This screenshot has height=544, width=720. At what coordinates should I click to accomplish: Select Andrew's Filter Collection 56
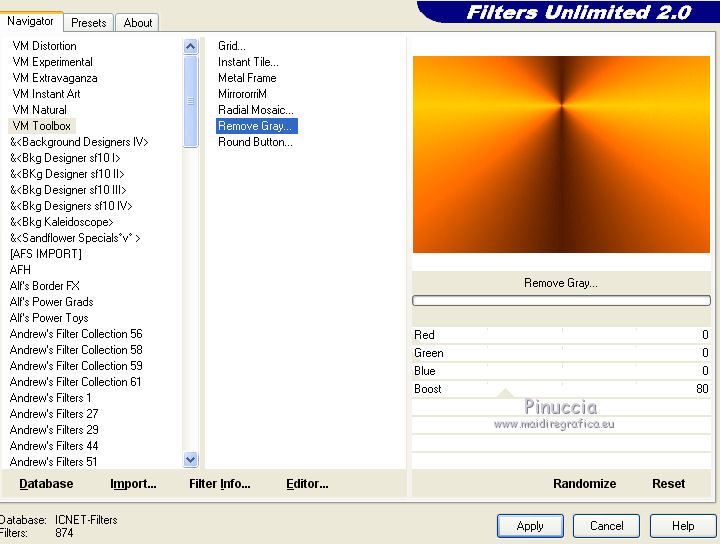(76, 334)
